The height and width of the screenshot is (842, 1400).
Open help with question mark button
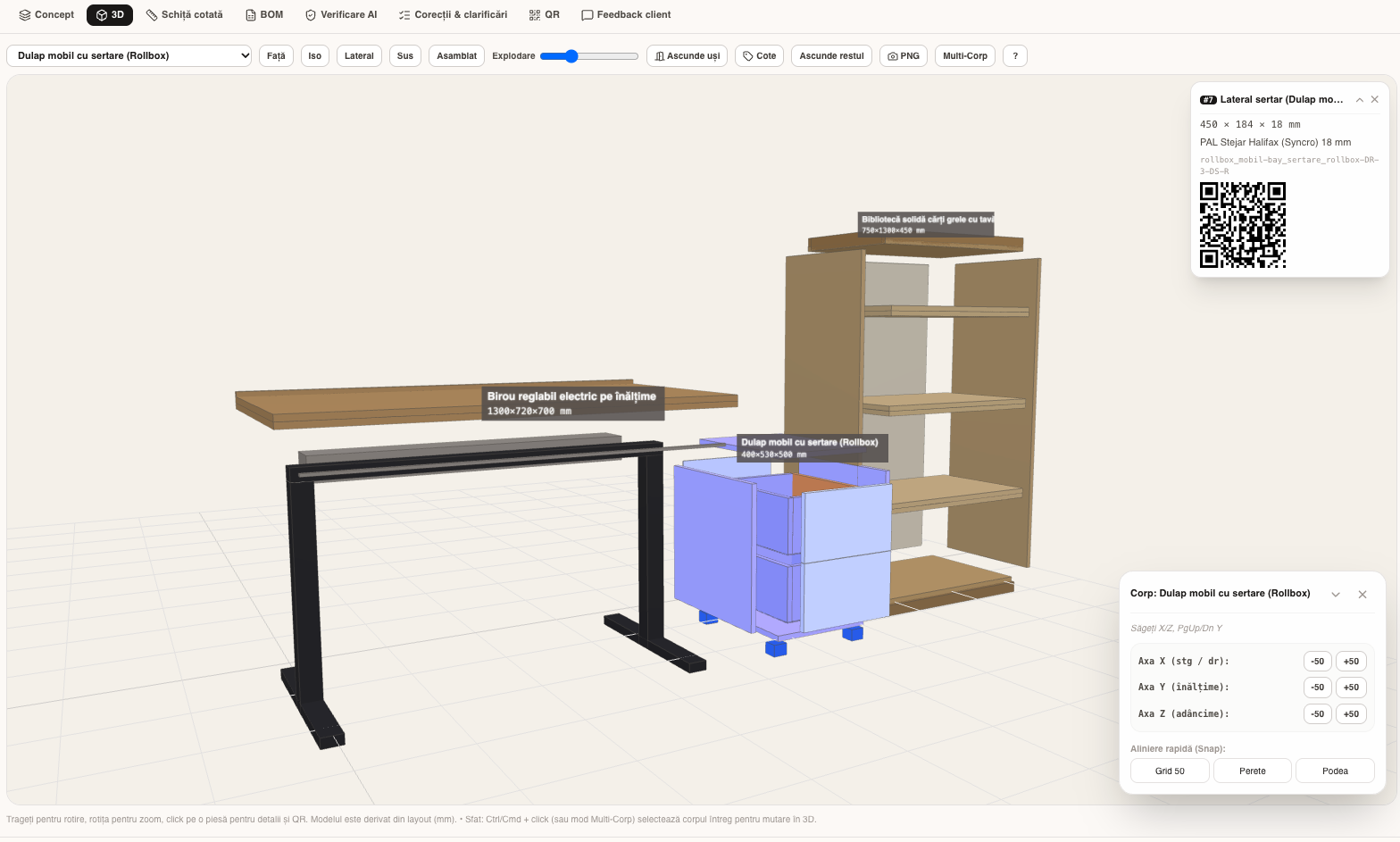click(x=1015, y=55)
